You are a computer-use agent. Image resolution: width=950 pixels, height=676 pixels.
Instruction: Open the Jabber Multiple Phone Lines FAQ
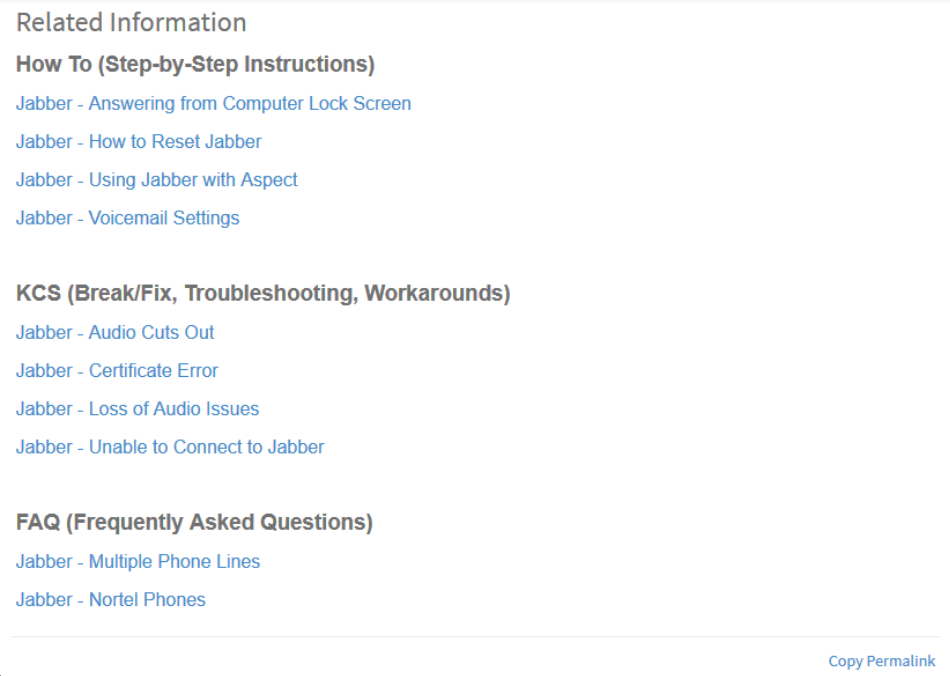click(x=137, y=561)
